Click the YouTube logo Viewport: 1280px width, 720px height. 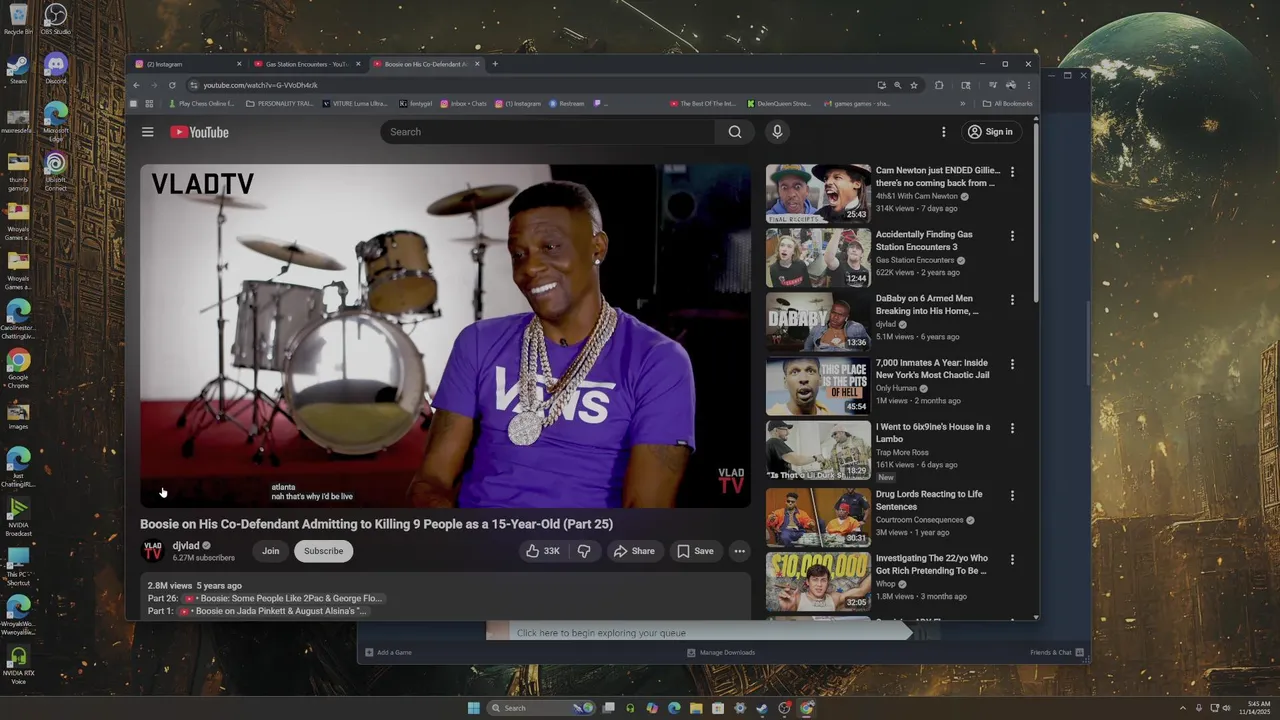[x=199, y=132]
